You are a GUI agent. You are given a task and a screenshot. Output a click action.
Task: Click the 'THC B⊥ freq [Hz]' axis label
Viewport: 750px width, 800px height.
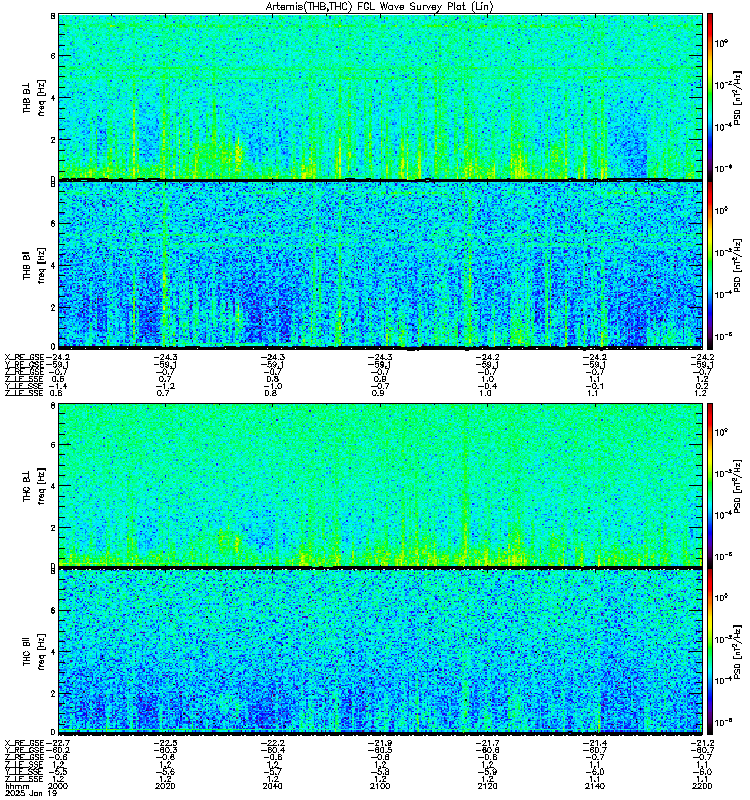(x=34, y=486)
